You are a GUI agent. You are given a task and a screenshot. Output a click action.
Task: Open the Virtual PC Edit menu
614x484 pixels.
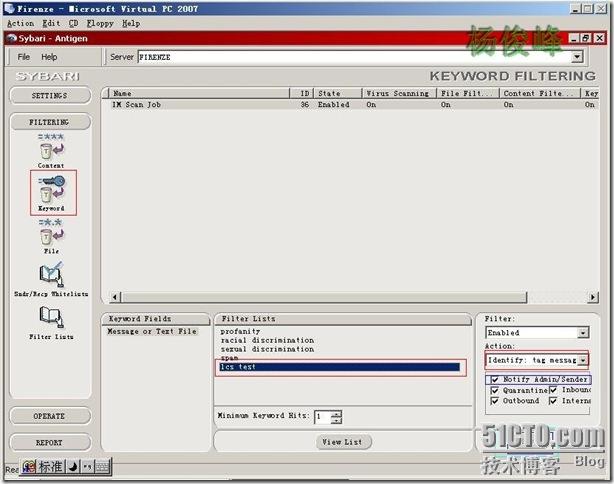point(51,23)
